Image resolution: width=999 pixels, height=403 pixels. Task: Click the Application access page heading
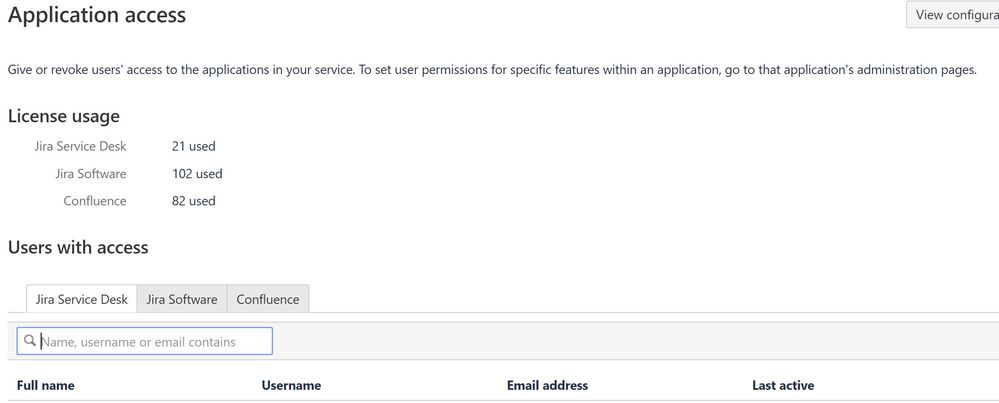(97, 15)
